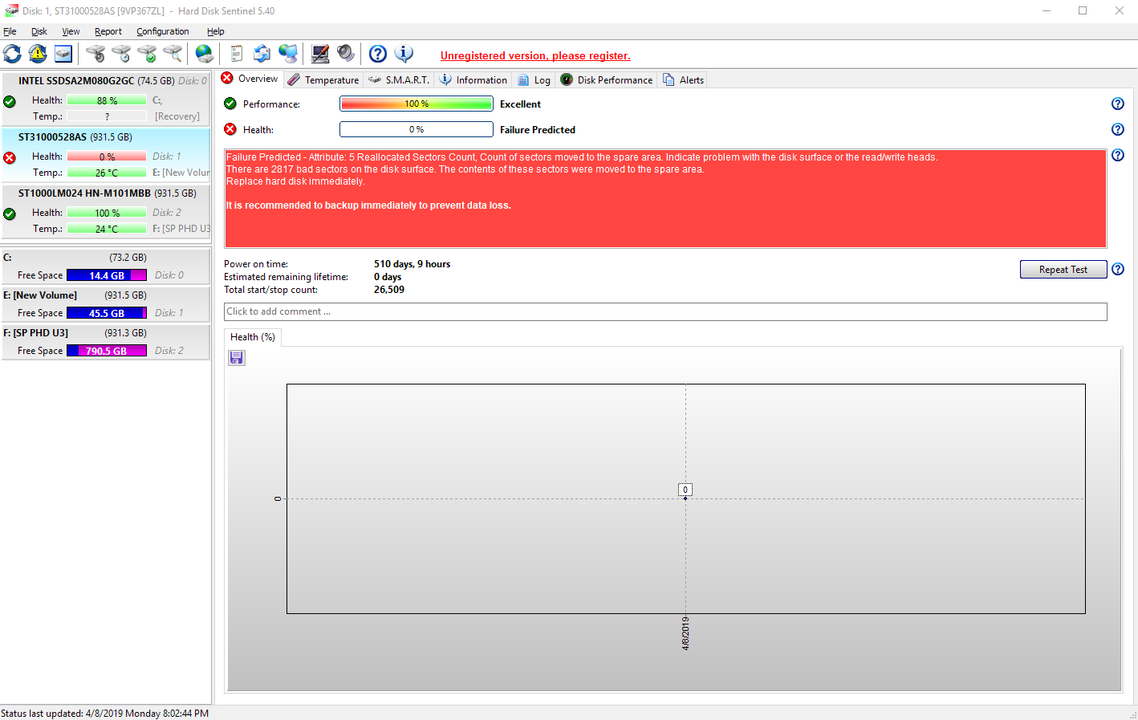This screenshot has height=720, width=1138.
Task: Click the Repeat Test button
Action: coord(1063,269)
